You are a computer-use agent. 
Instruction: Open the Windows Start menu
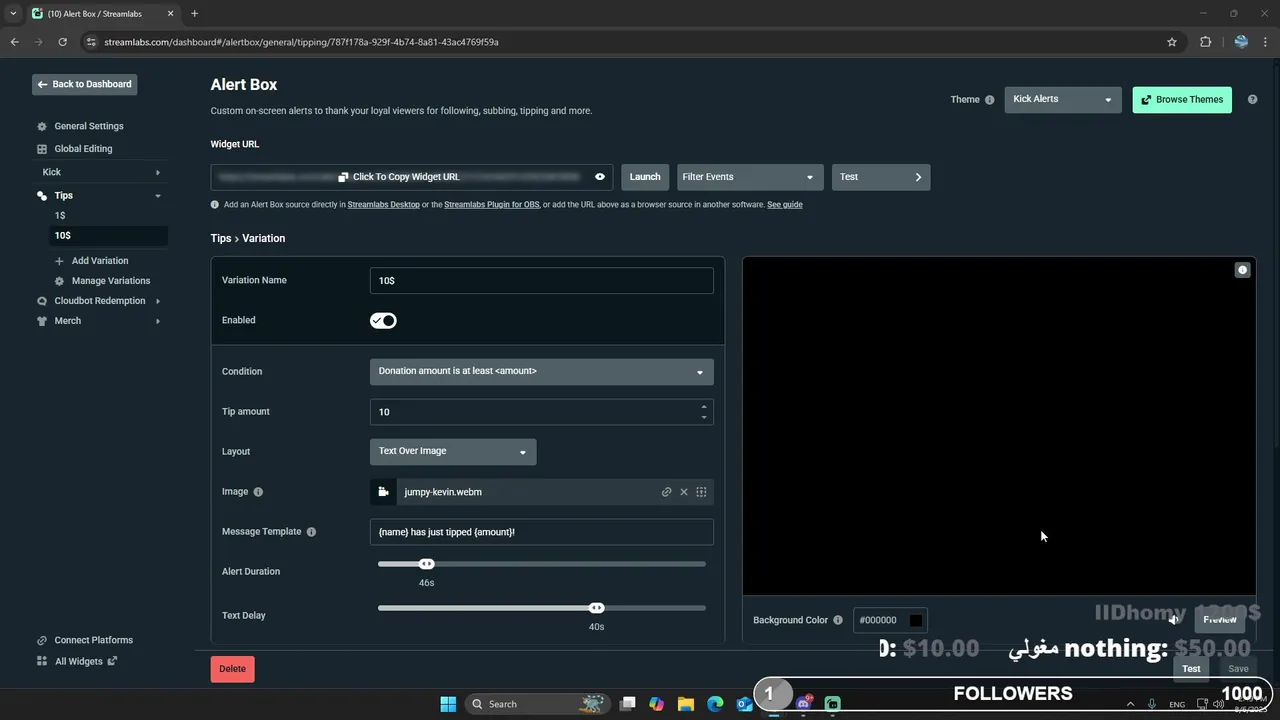point(447,704)
